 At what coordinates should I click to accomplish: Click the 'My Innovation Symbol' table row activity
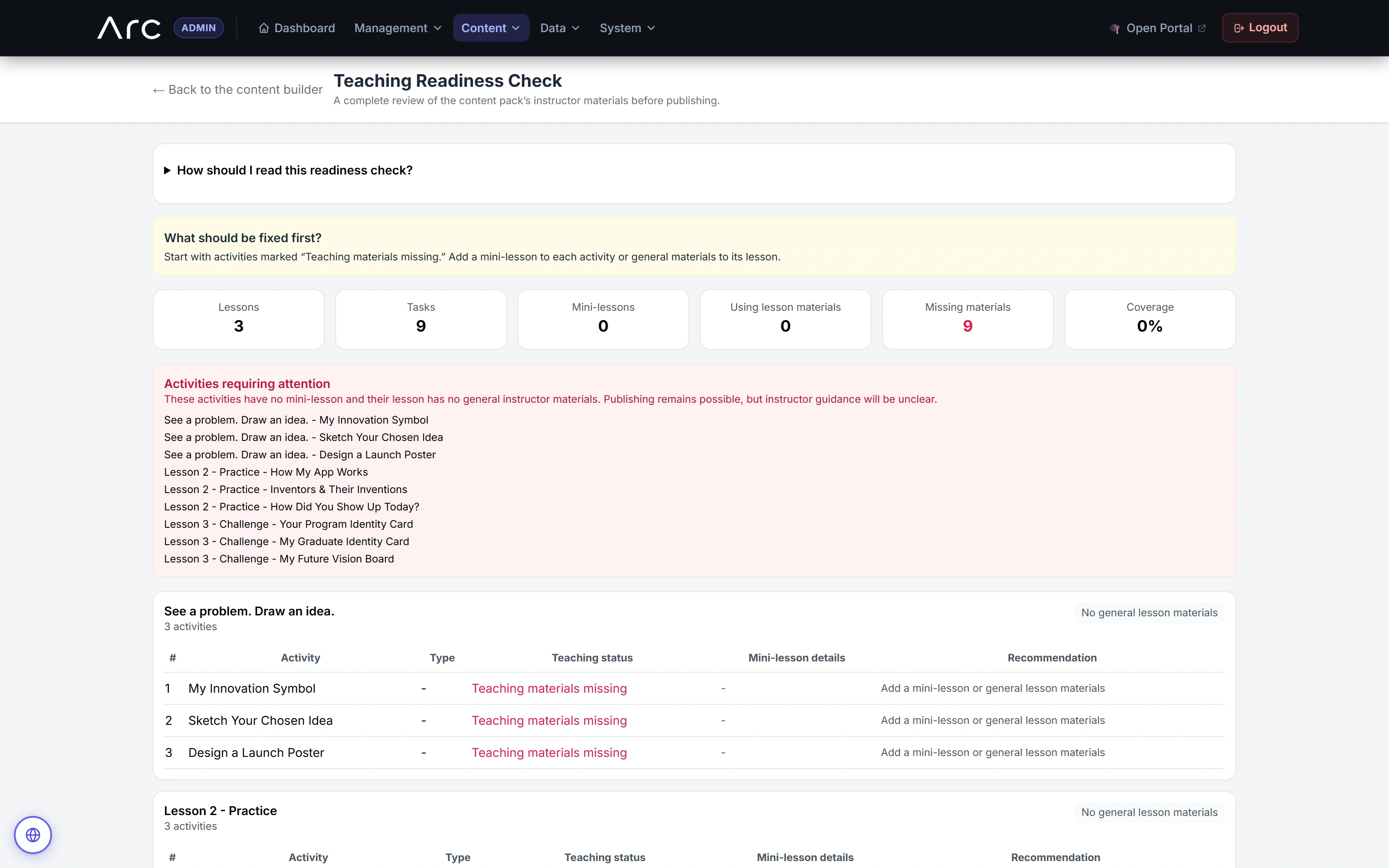tap(251, 688)
